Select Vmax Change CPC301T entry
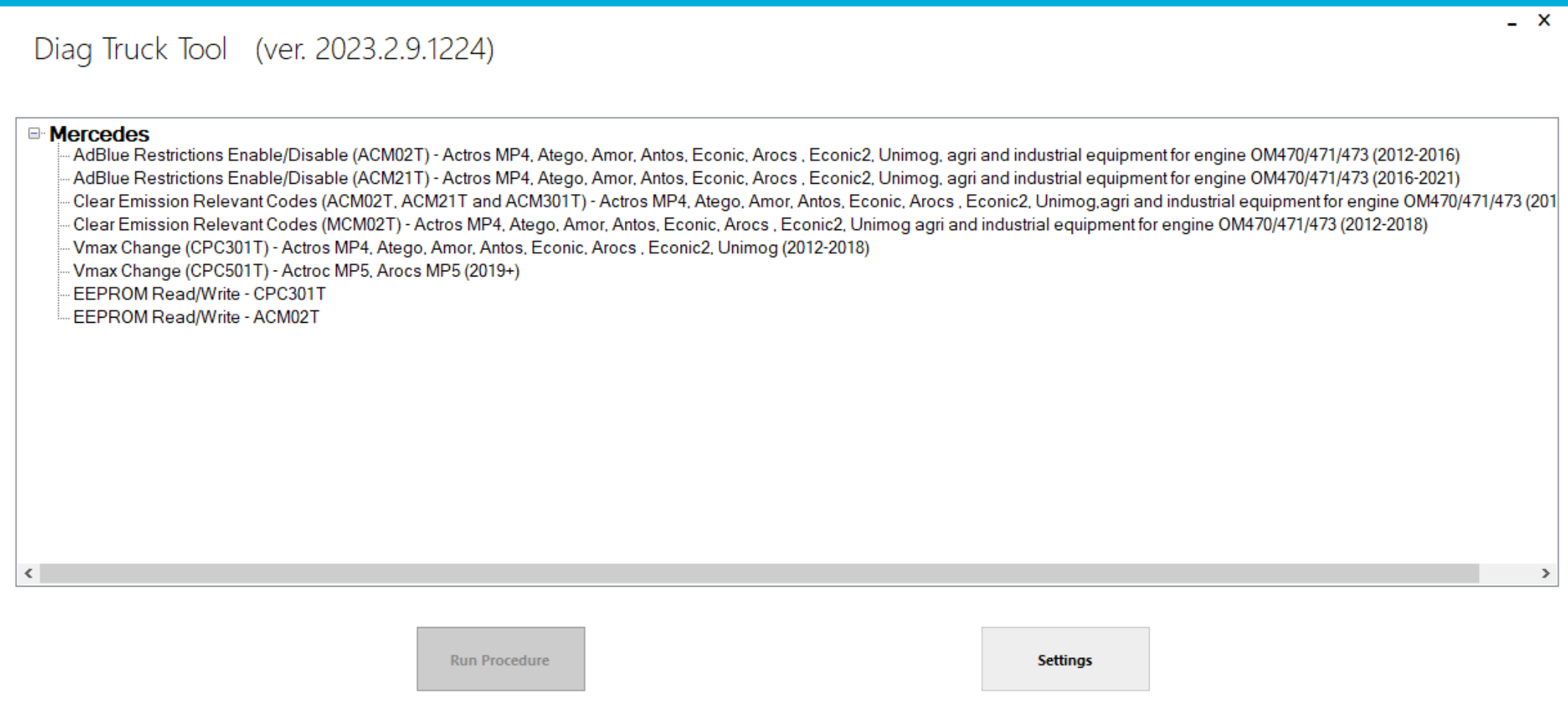This screenshot has width=1568, height=722. pyautogui.click(x=471, y=248)
